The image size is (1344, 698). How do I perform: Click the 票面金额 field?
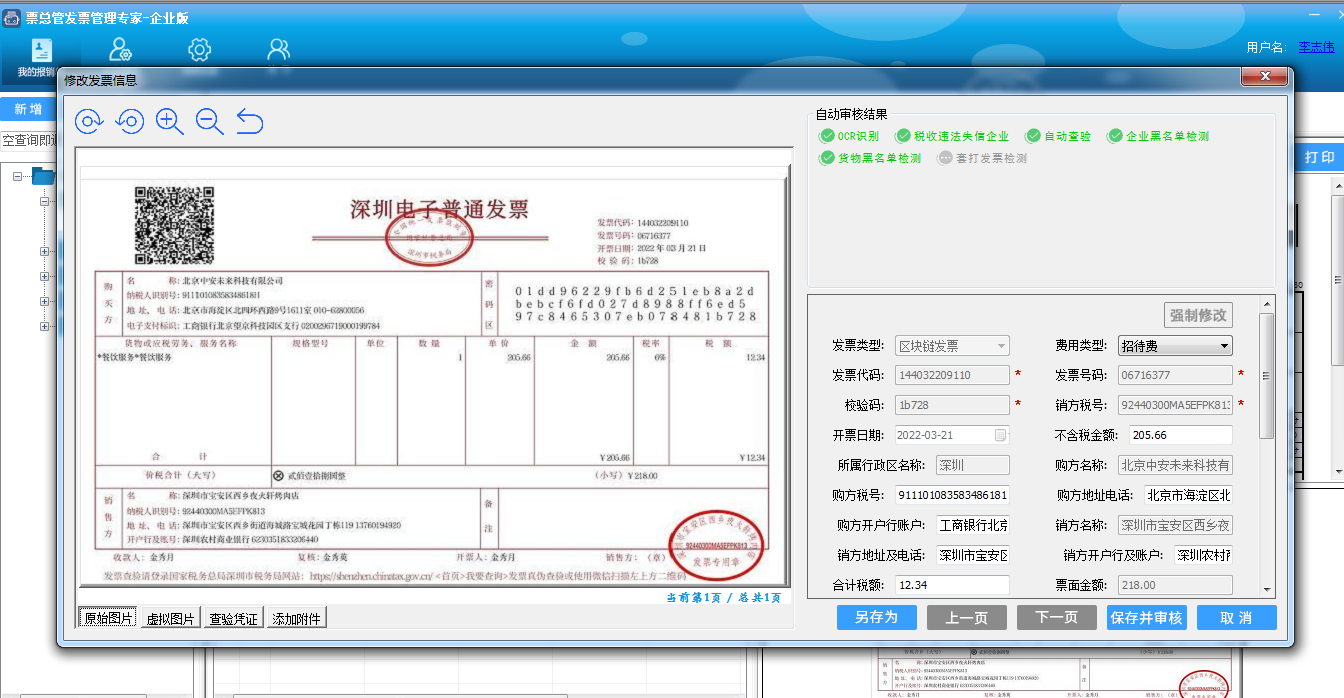tap(1175, 585)
